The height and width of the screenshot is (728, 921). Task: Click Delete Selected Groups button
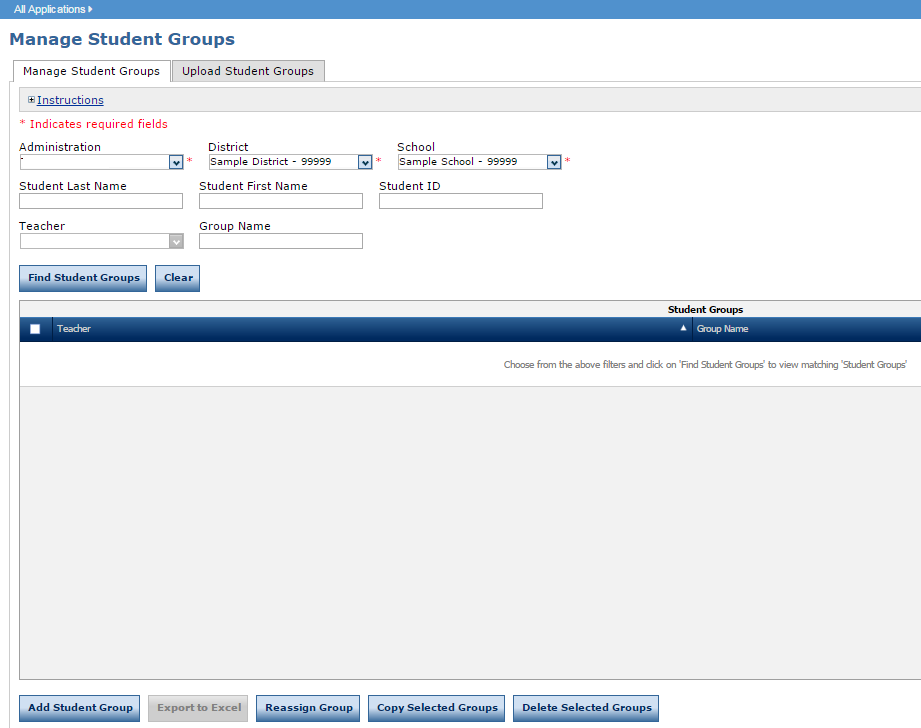(586, 708)
